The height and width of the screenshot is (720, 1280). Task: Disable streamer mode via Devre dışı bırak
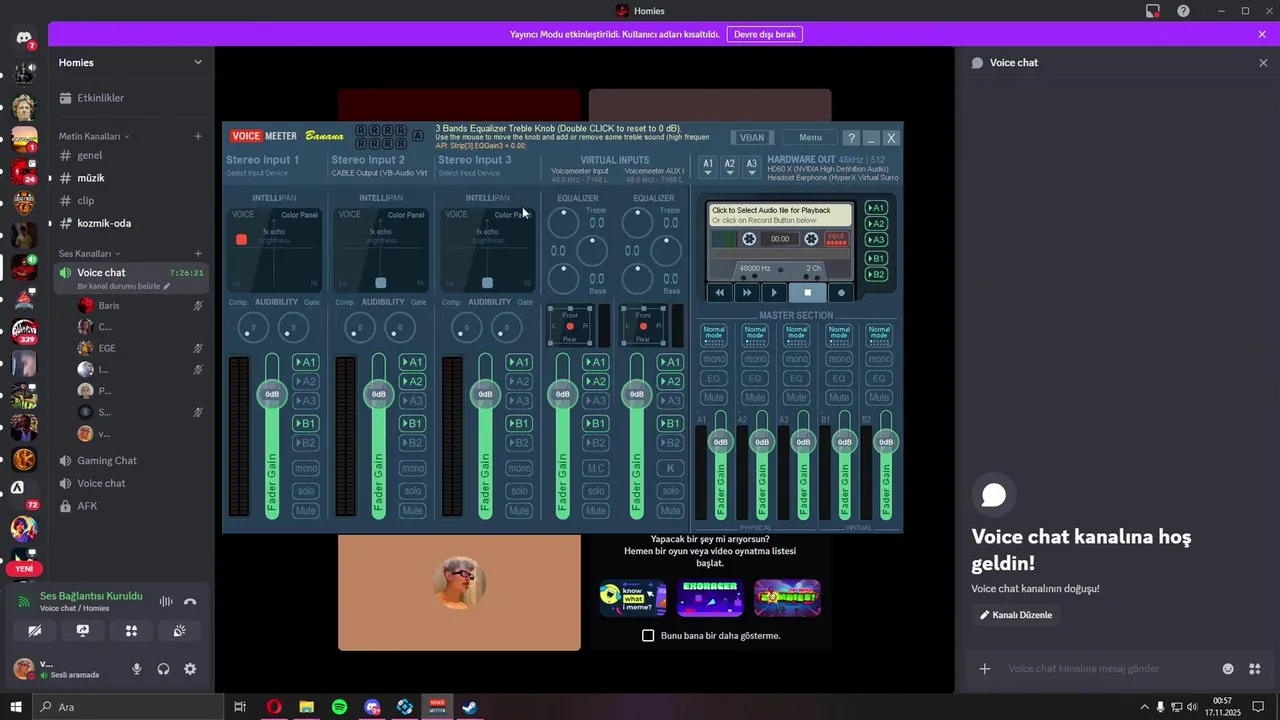click(765, 34)
